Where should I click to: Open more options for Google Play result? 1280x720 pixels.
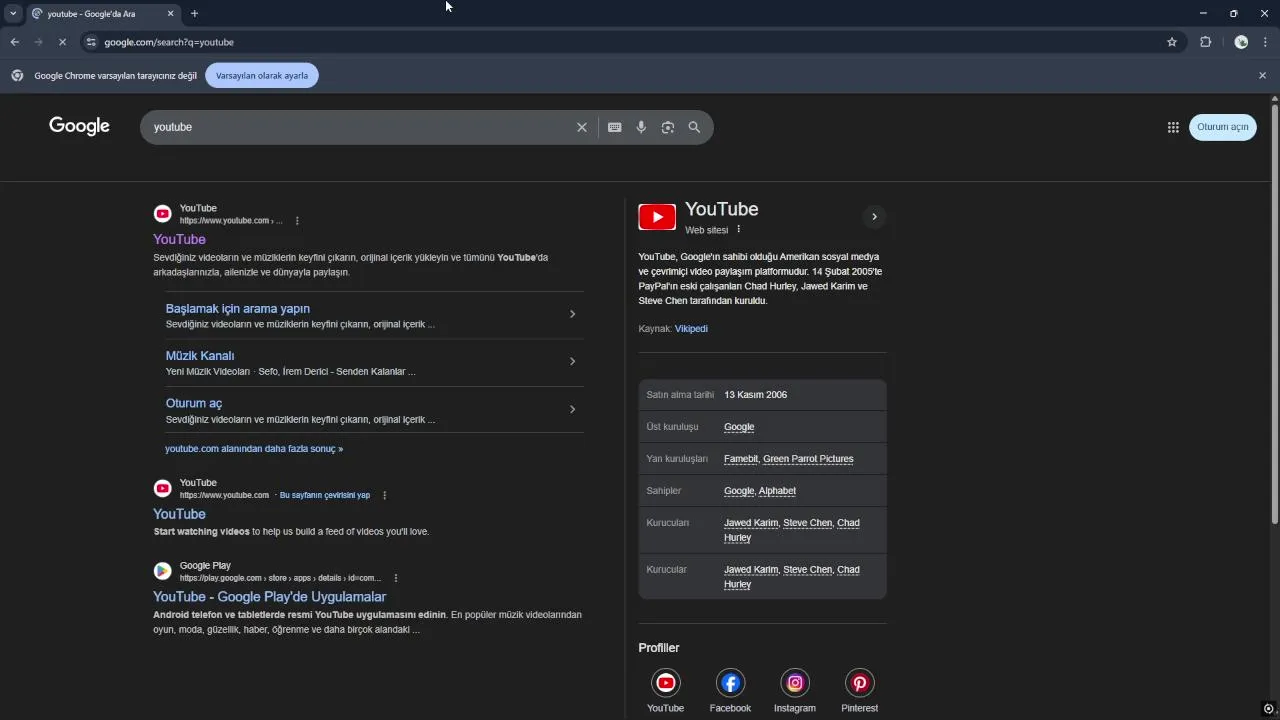pyautogui.click(x=396, y=578)
